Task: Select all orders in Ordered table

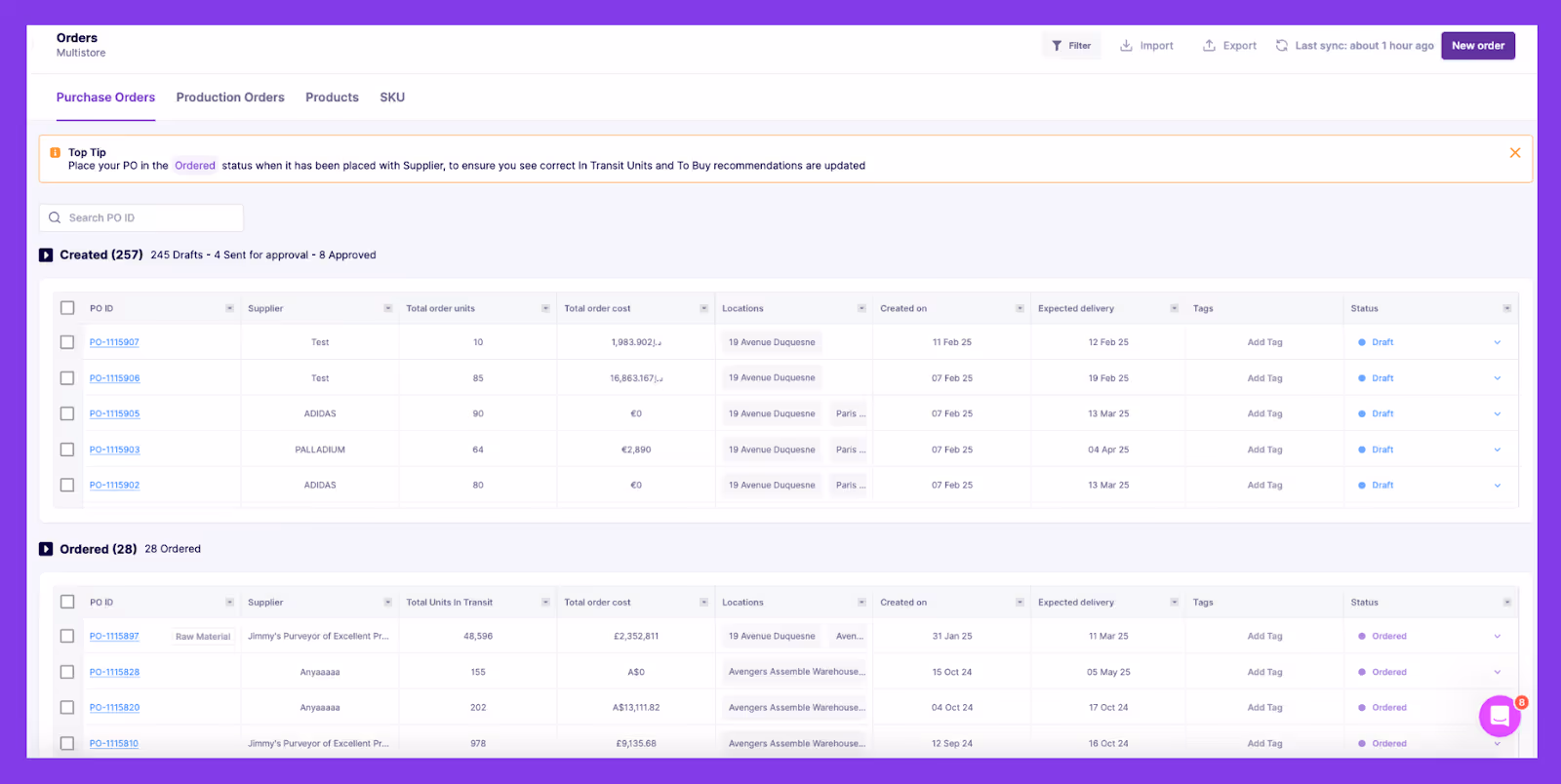Action: pyautogui.click(x=67, y=603)
